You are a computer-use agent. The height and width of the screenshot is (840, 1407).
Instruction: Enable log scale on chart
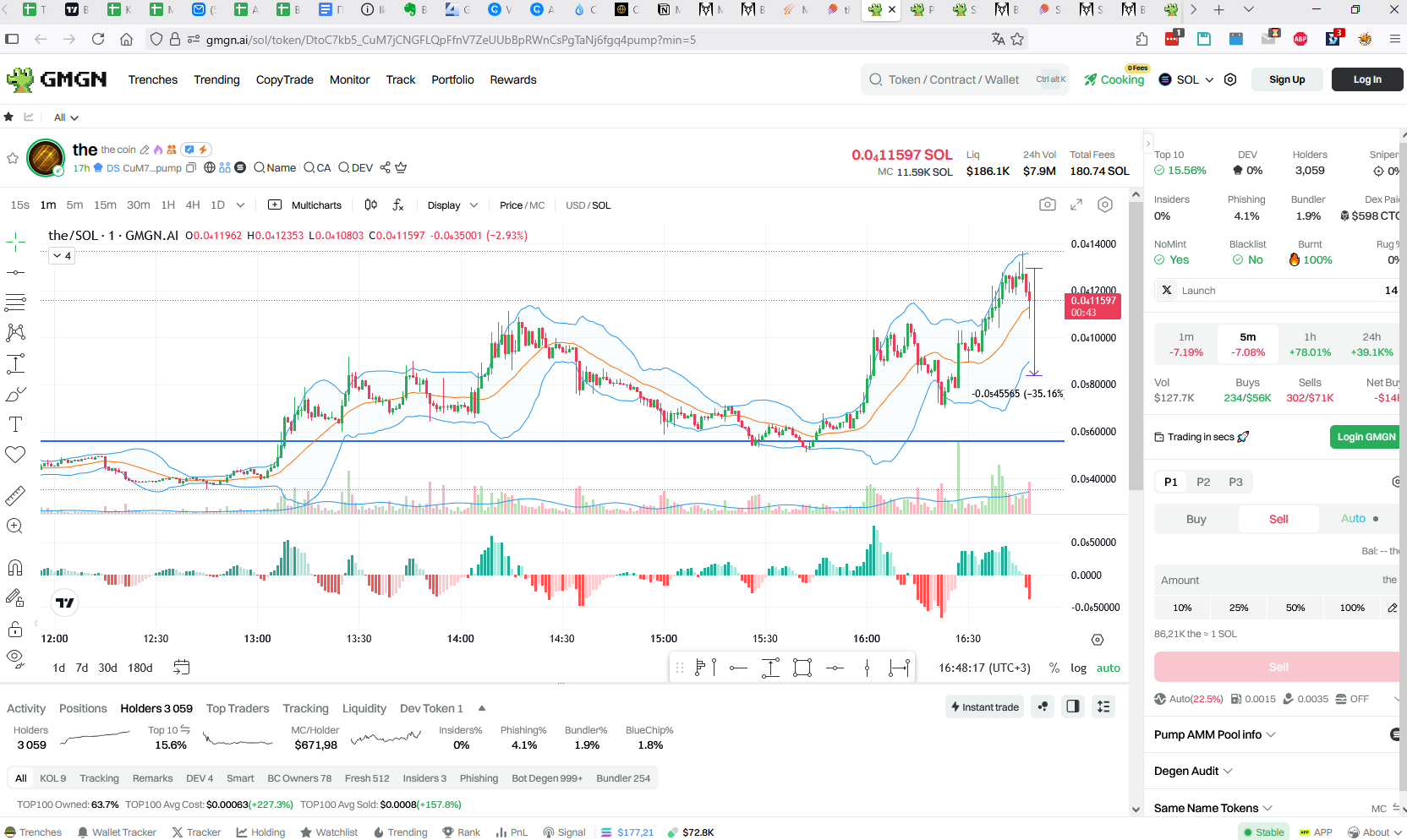tap(1078, 668)
